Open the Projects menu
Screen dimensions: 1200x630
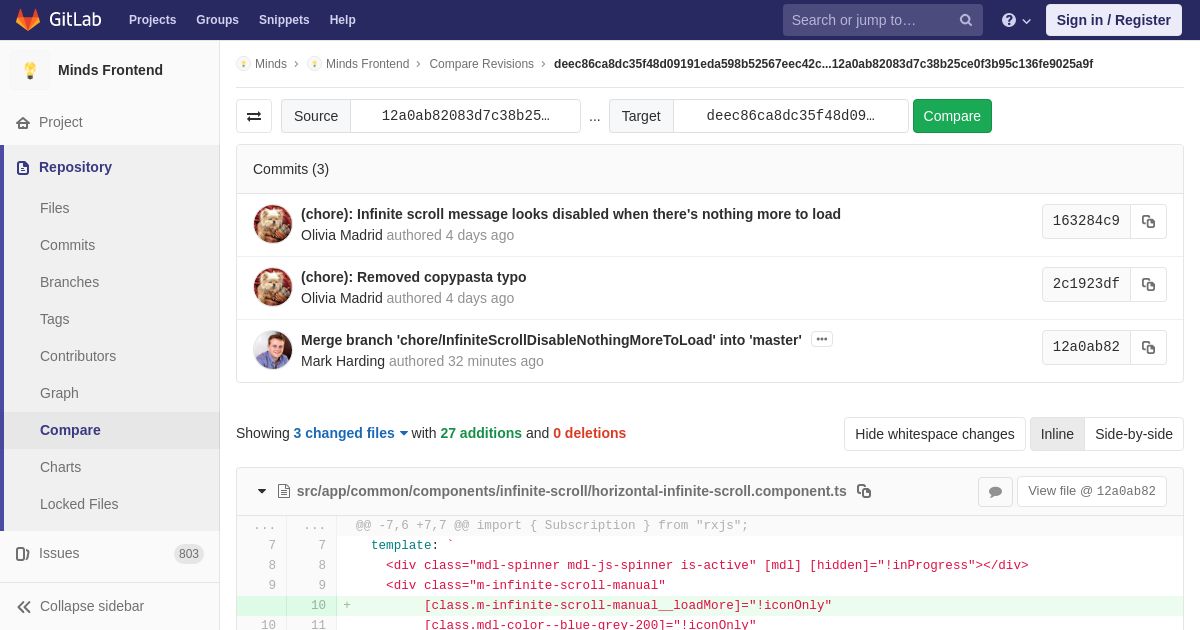click(152, 20)
